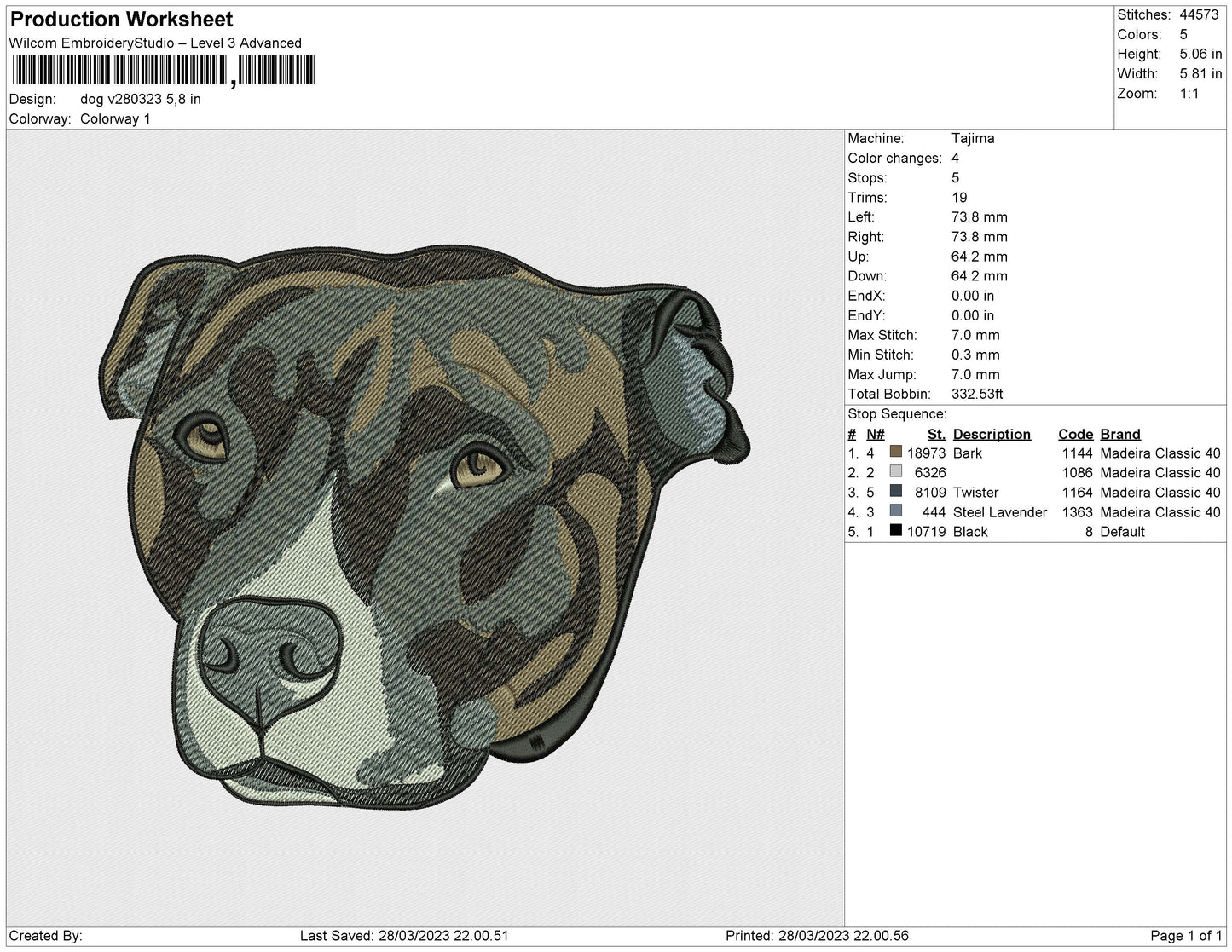
Task: Click the 'Bark' description text
Action: (968, 453)
